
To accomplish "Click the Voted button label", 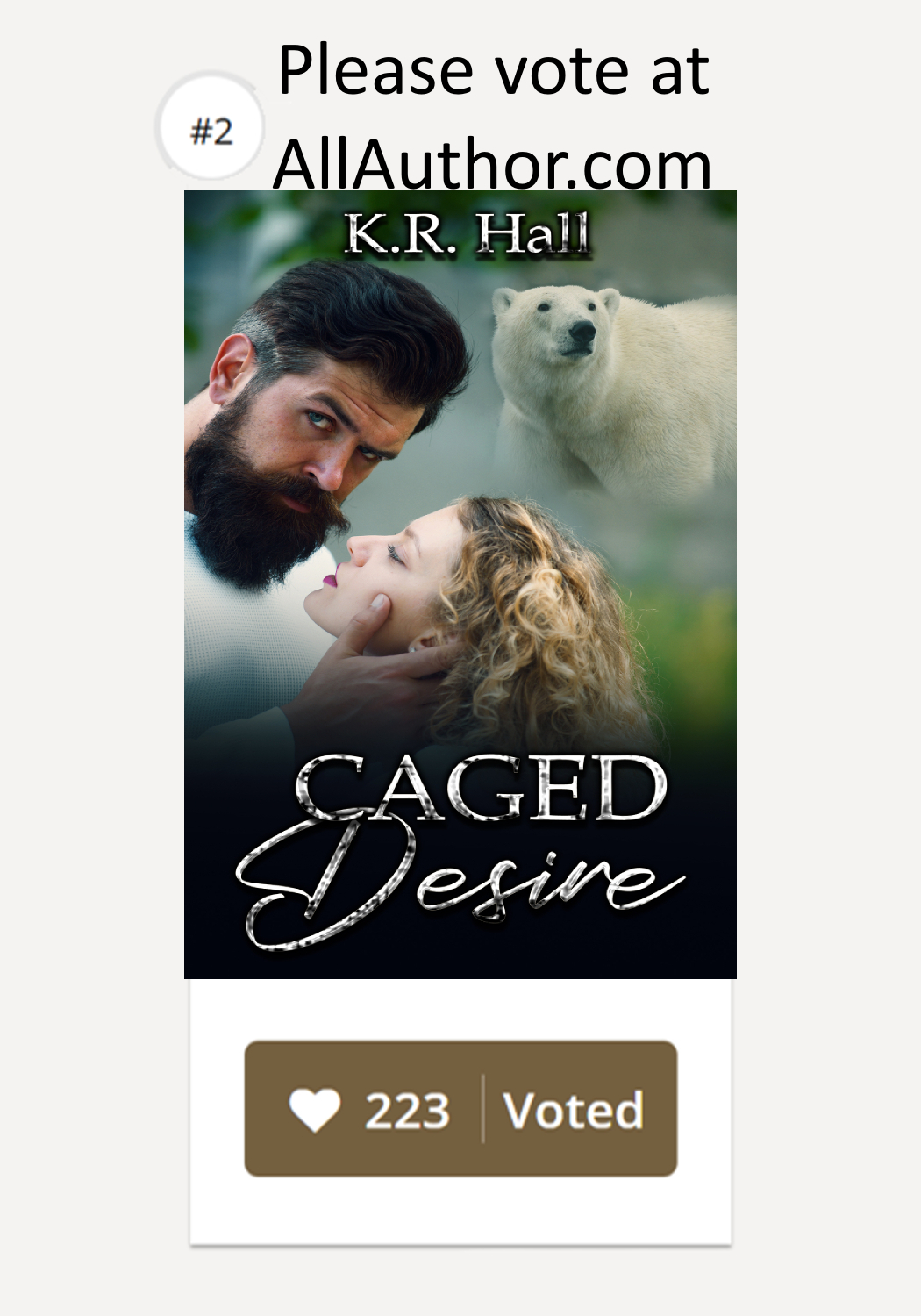I will pyautogui.click(x=574, y=1110).
